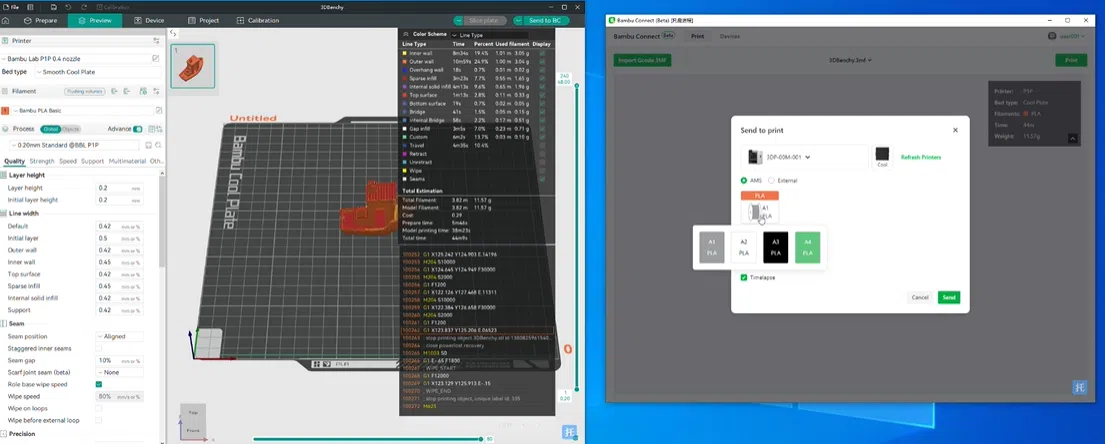Click the Send to BC button

(541, 20)
